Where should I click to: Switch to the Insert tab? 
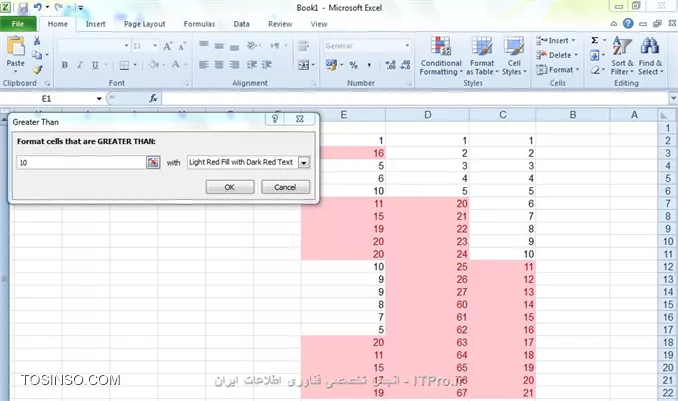coord(96,24)
